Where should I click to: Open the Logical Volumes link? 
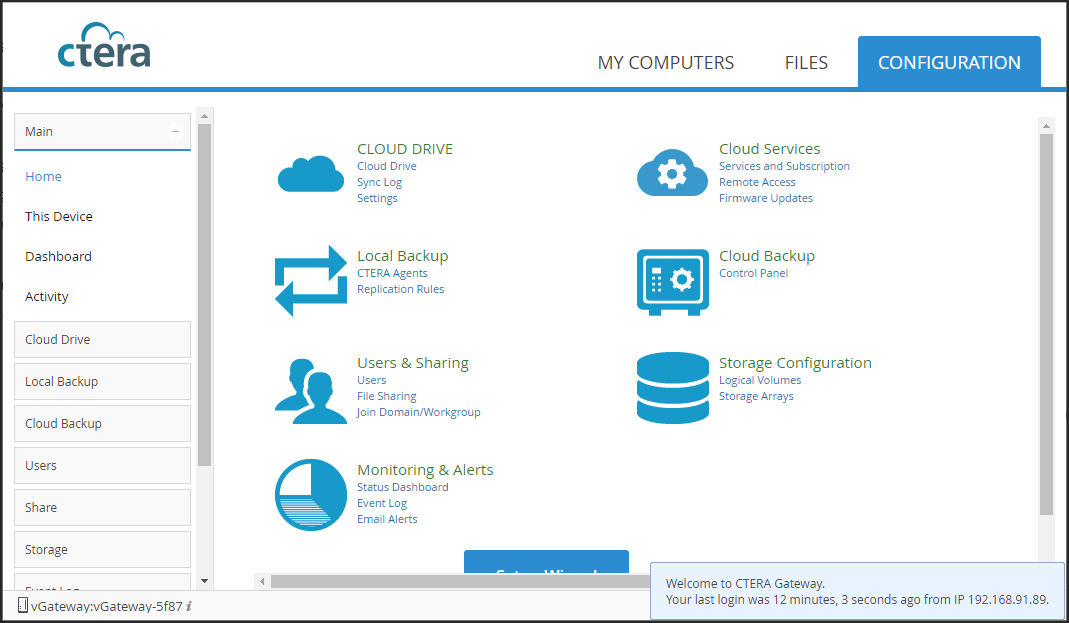point(760,380)
